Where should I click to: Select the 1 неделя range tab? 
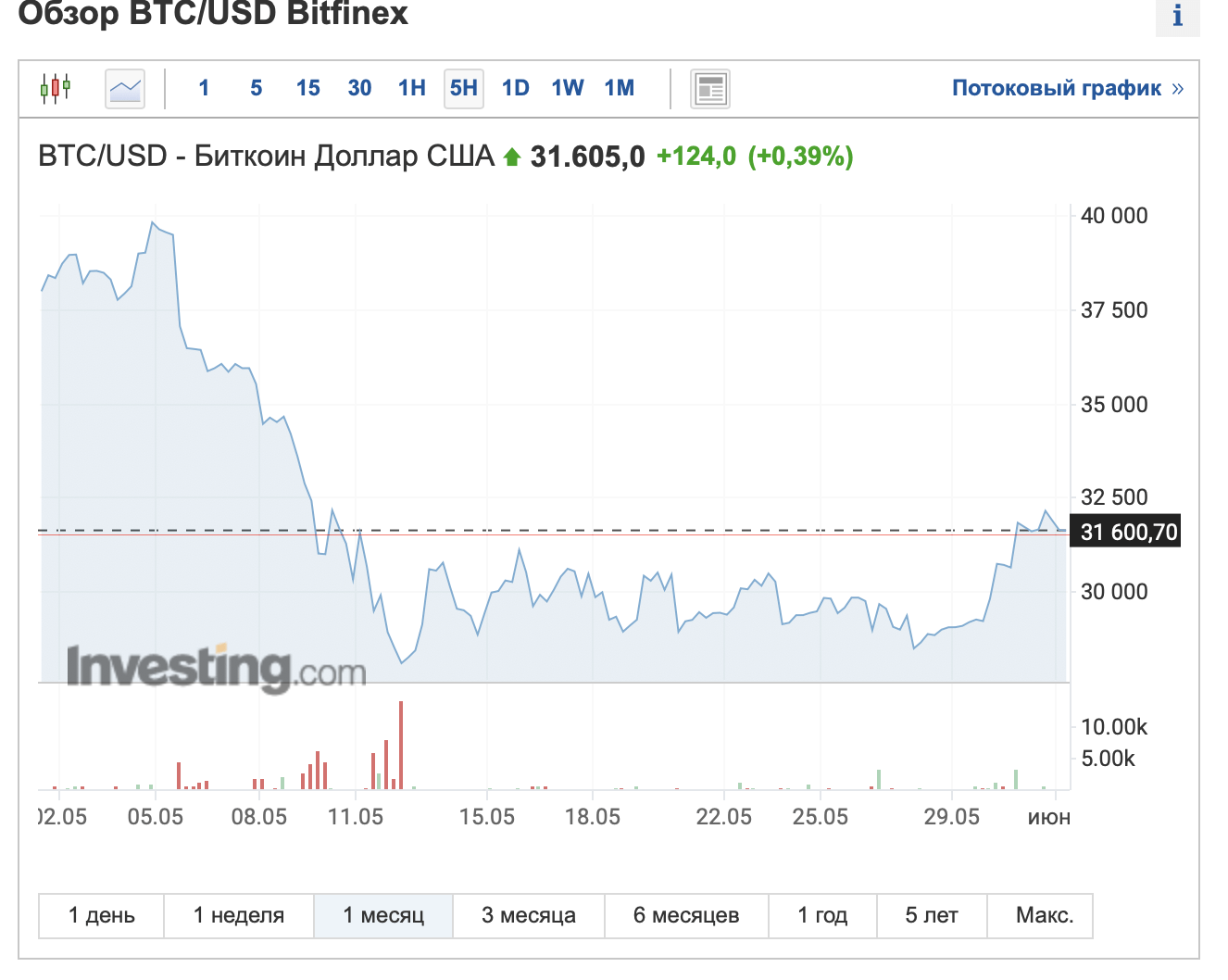pos(239,915)
